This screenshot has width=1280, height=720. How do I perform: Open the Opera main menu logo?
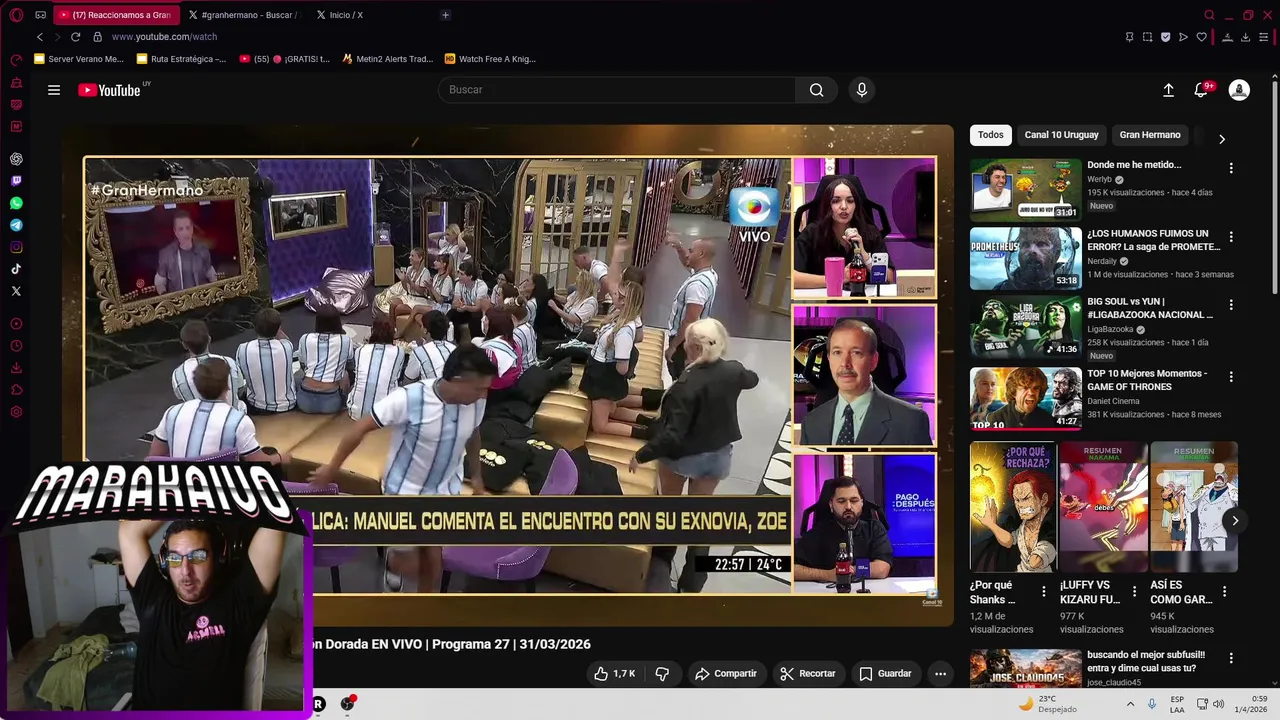coord(16,15)
